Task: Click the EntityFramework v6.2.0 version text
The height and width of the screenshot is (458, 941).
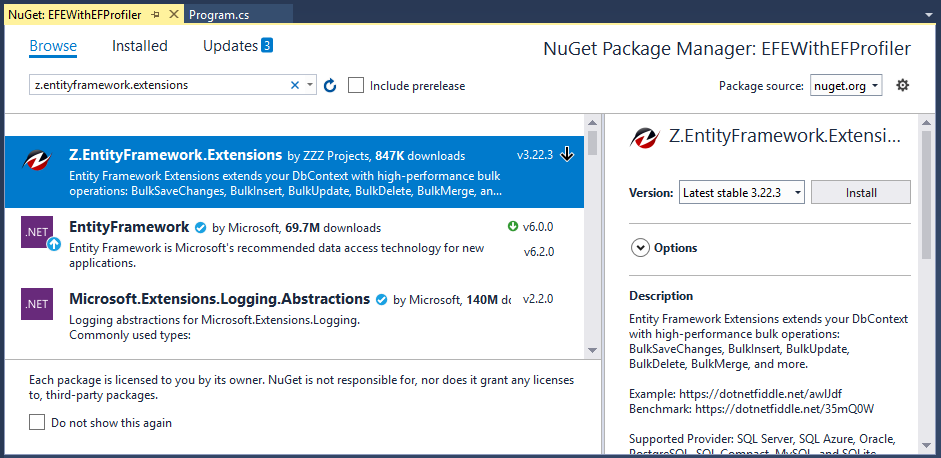Action: (x=538, y=252)
